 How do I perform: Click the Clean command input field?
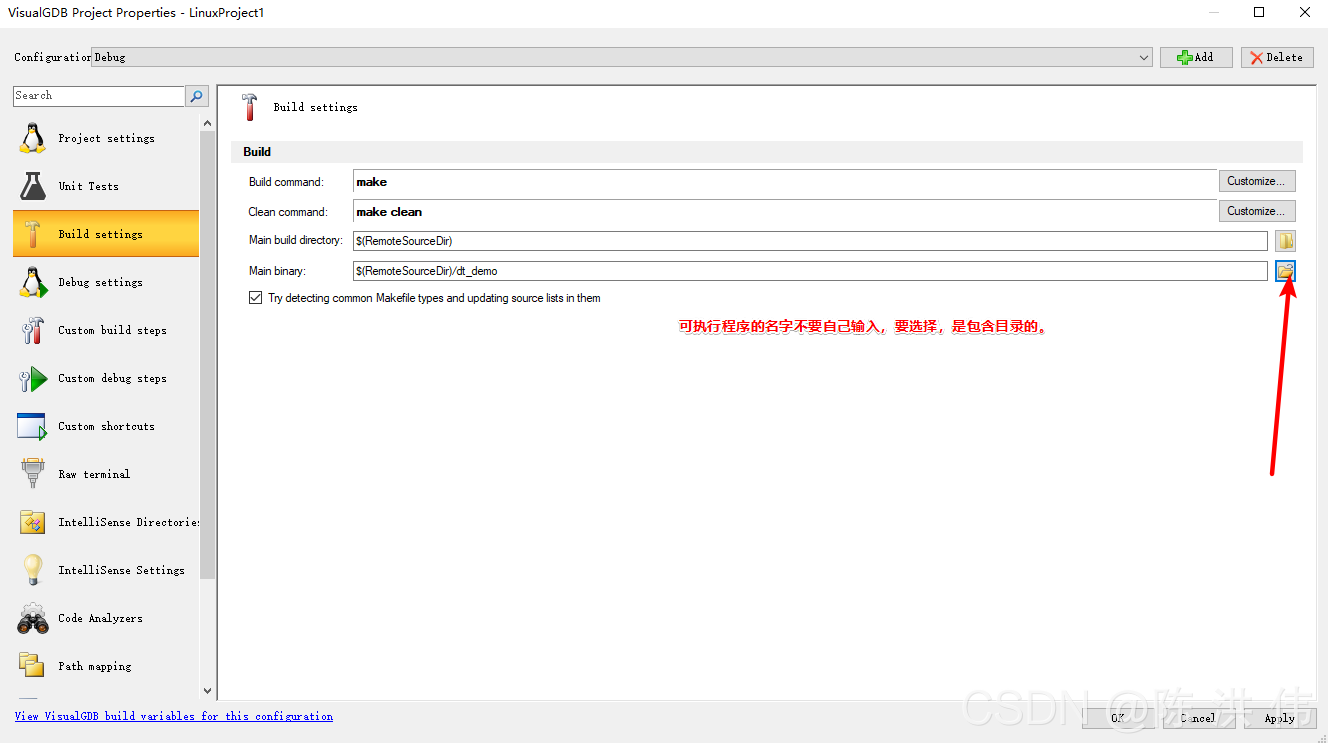785,211
